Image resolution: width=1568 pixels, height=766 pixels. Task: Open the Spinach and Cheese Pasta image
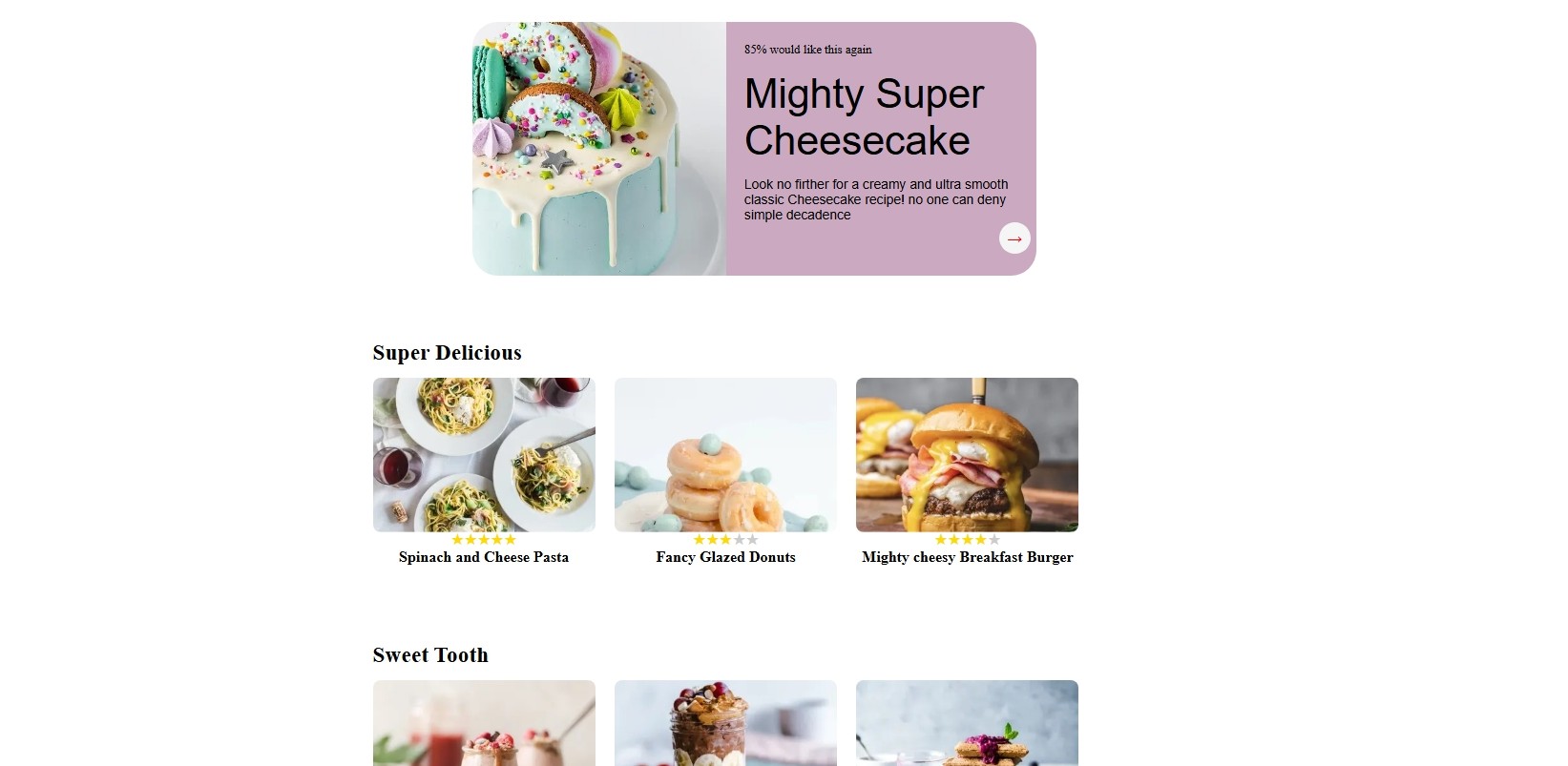484,455
